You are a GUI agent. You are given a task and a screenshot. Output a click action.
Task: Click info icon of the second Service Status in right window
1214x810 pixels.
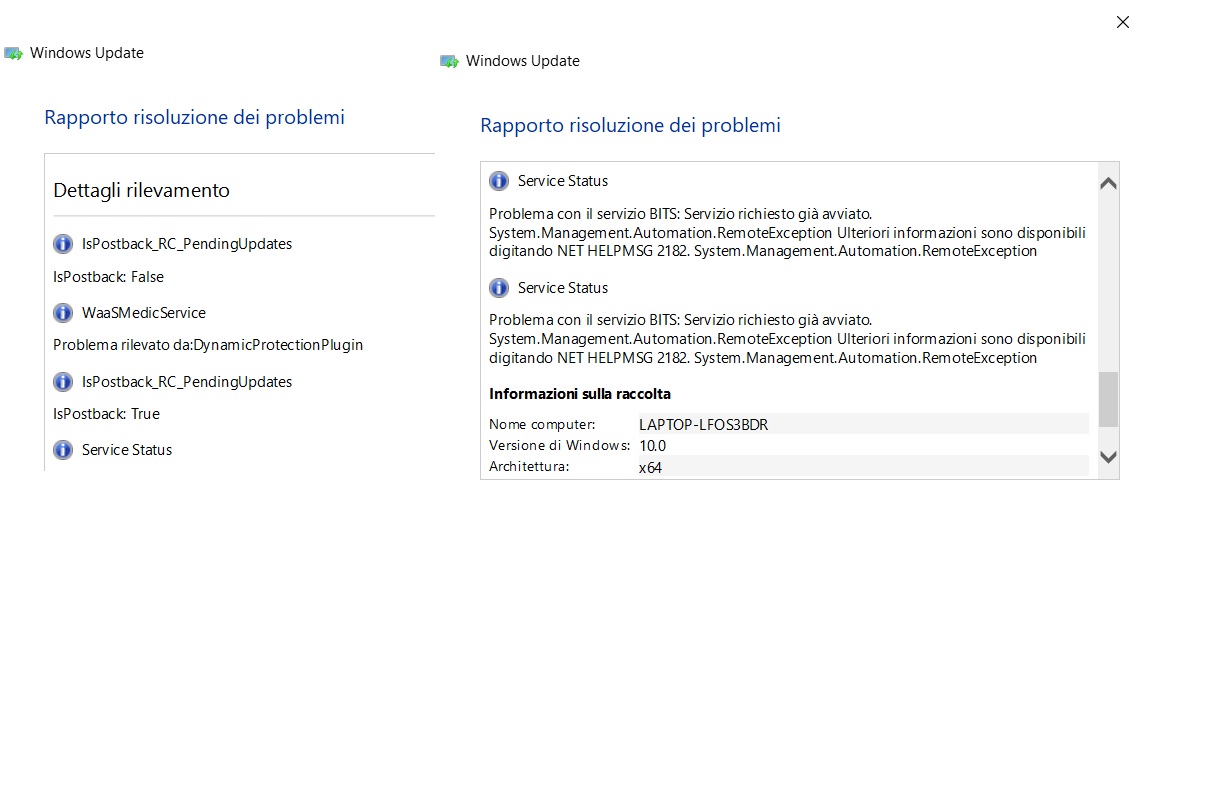[499, 288]
